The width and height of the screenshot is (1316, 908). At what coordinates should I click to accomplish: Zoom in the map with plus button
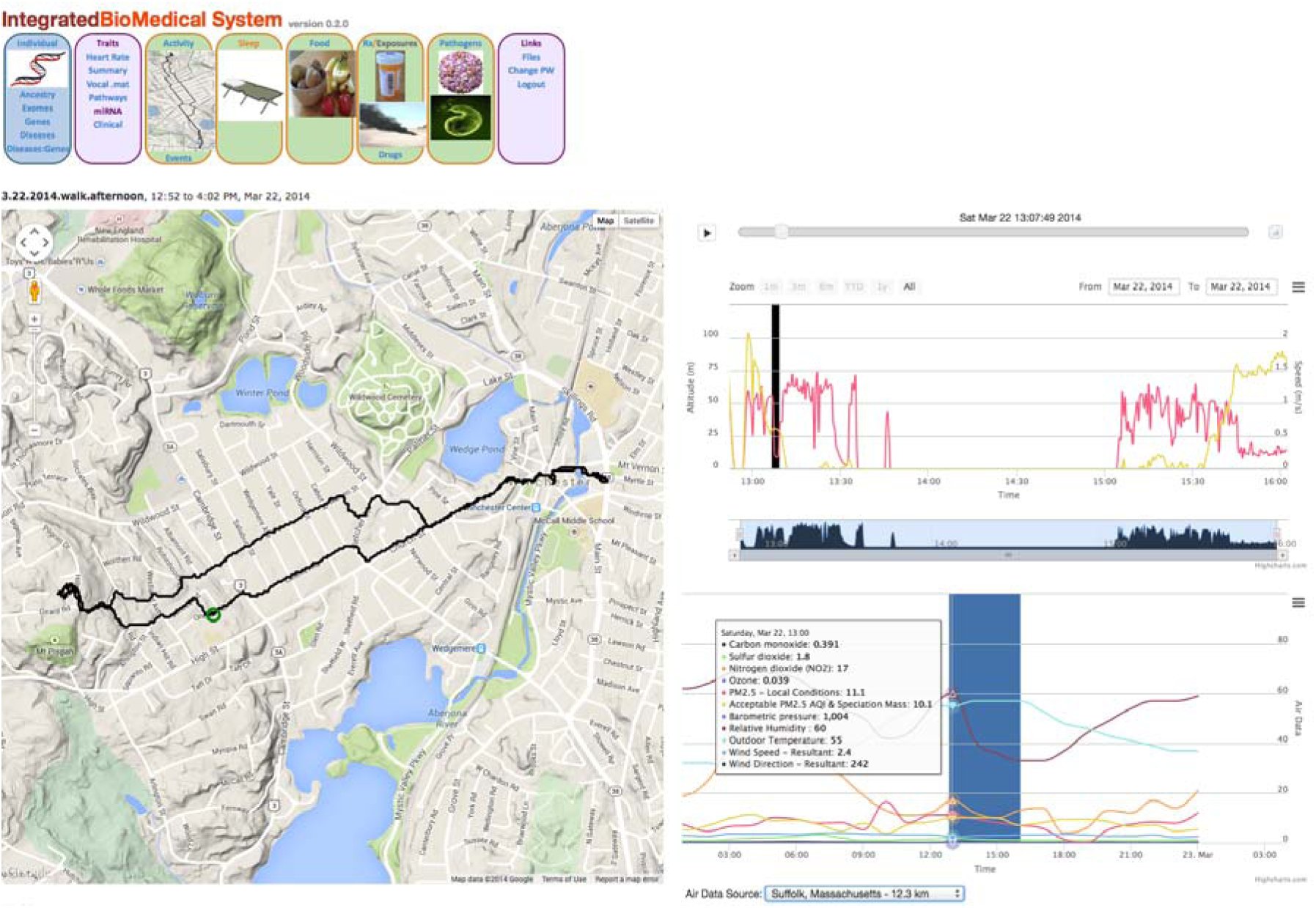pyautogui.click(x=34, y=320)
